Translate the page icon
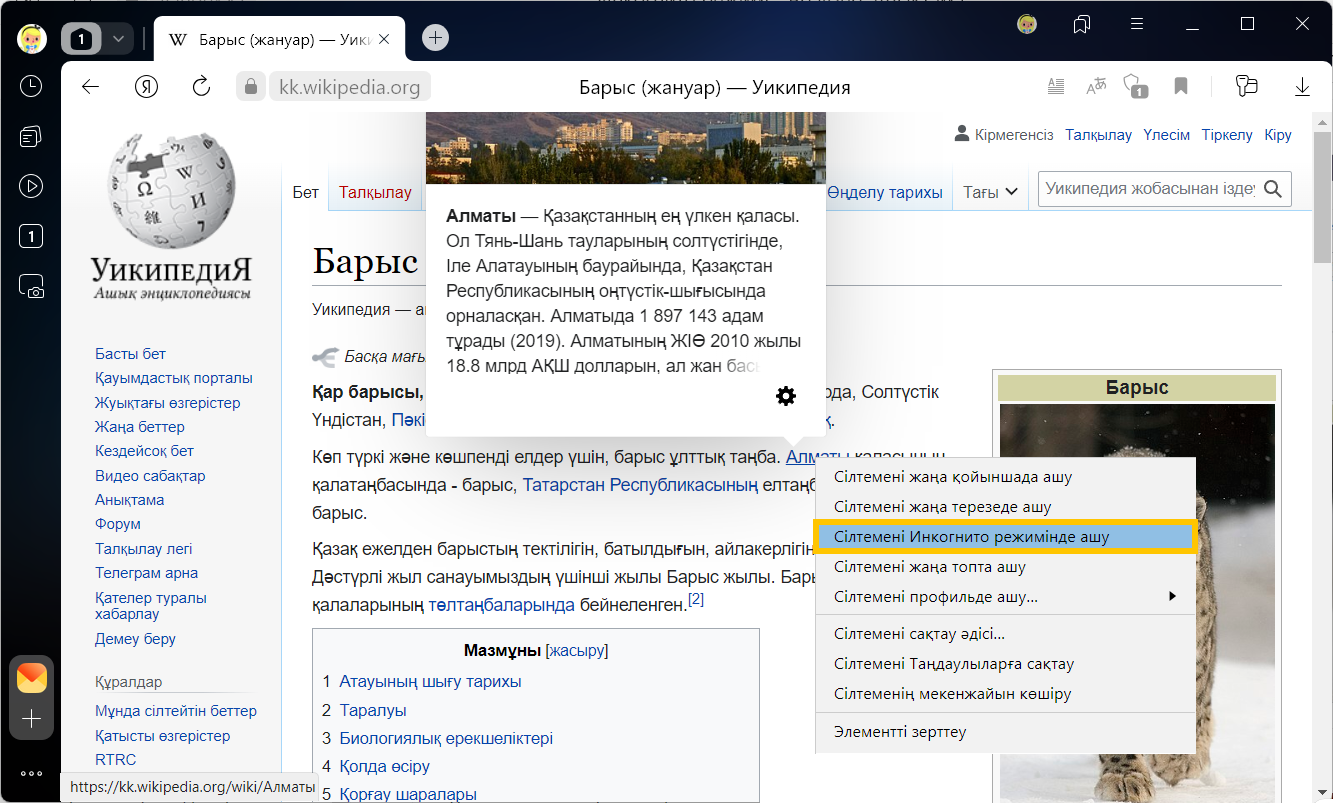The height and width of the screenshot is (803, 1333). (x=1096, y=87)
